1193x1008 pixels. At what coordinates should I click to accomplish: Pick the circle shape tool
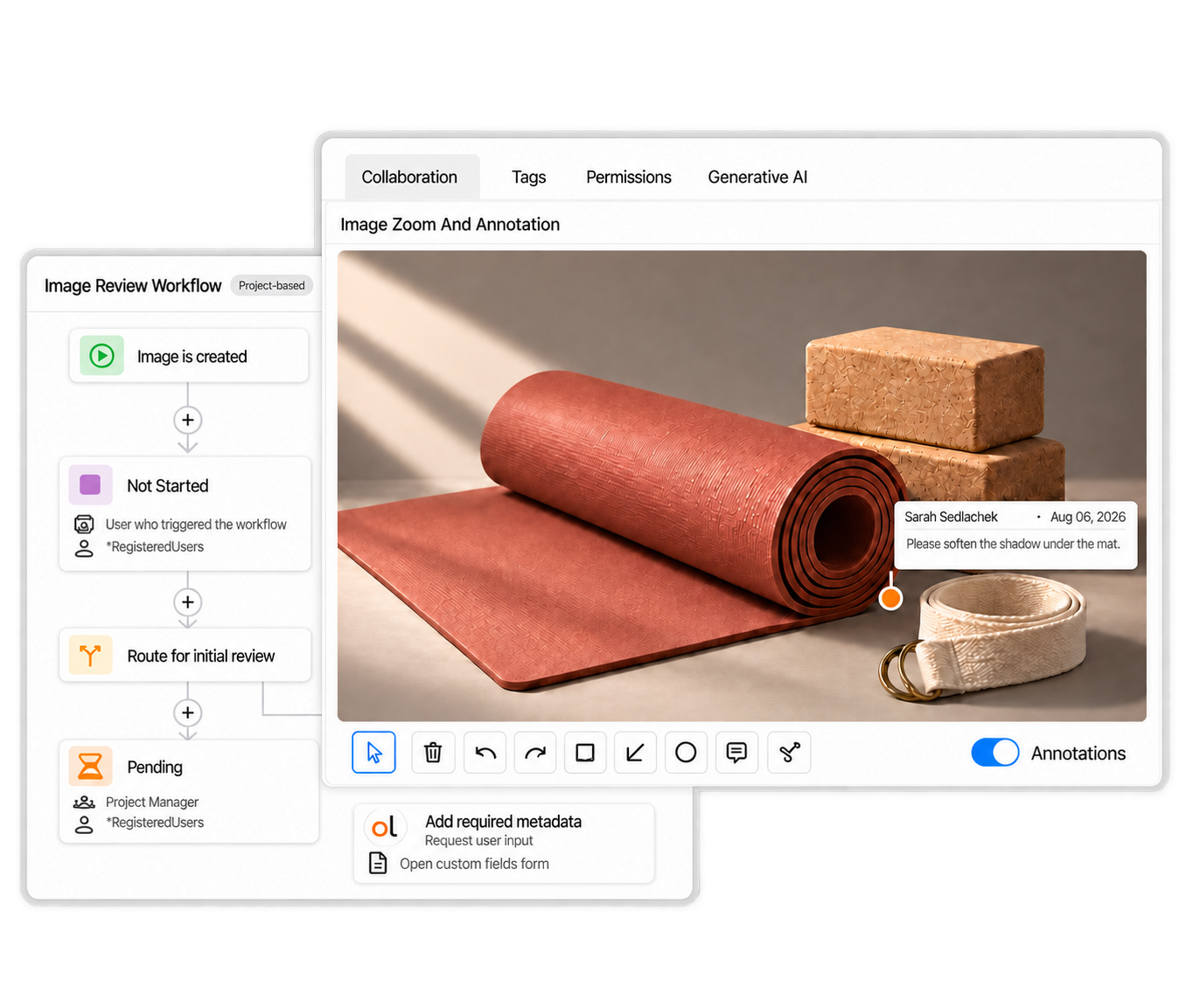pos(686,752)
